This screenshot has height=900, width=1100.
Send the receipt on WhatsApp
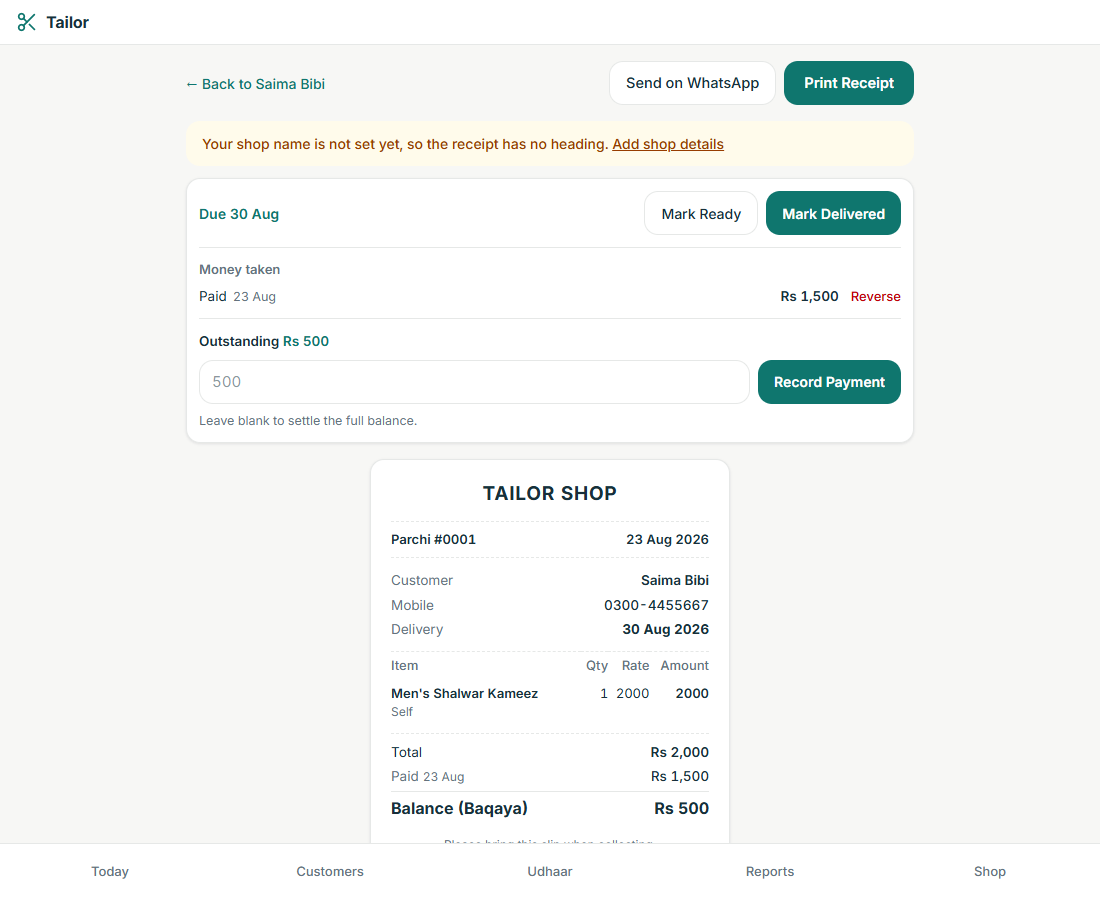pos(692,83)
